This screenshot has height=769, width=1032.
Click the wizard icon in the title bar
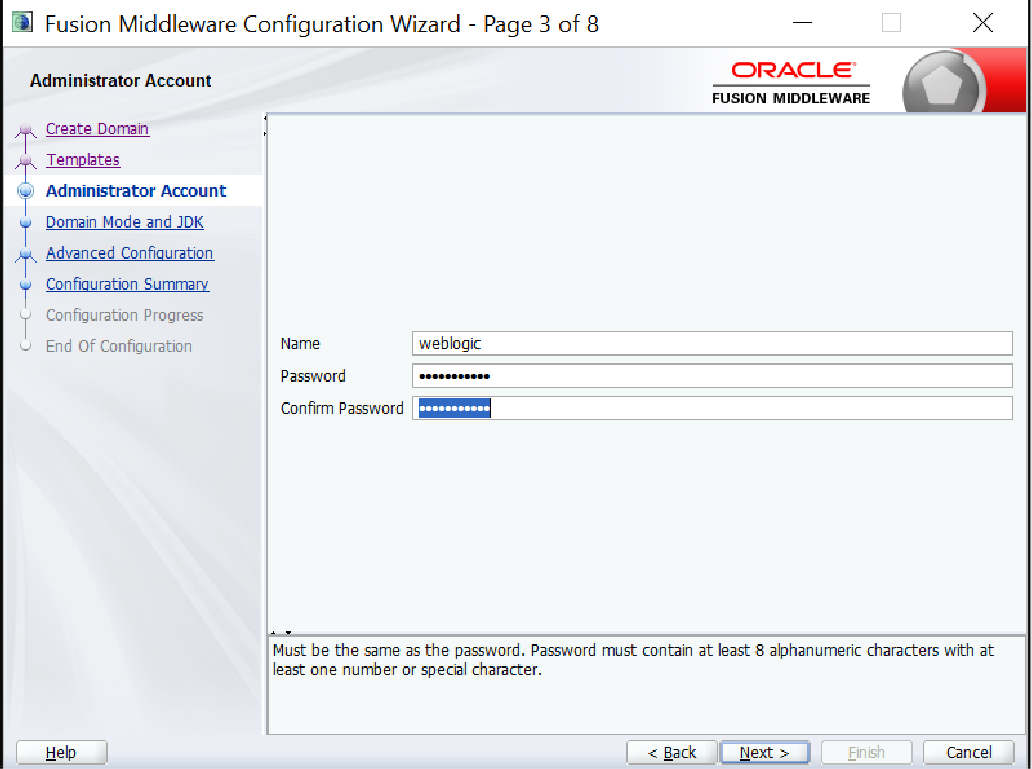coord(22,23)
